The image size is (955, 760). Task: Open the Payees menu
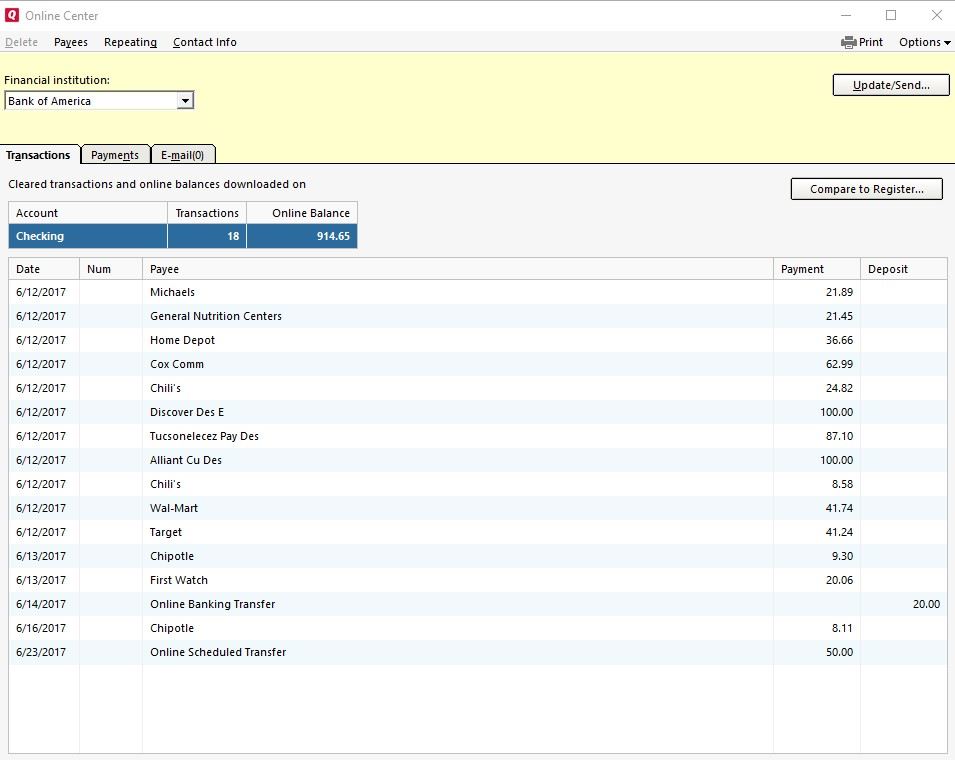point(71,42)
